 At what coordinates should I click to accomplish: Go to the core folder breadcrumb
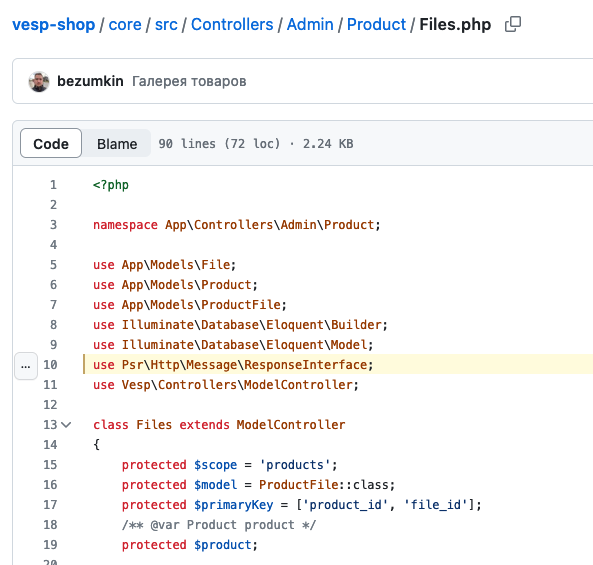(125, 25)
